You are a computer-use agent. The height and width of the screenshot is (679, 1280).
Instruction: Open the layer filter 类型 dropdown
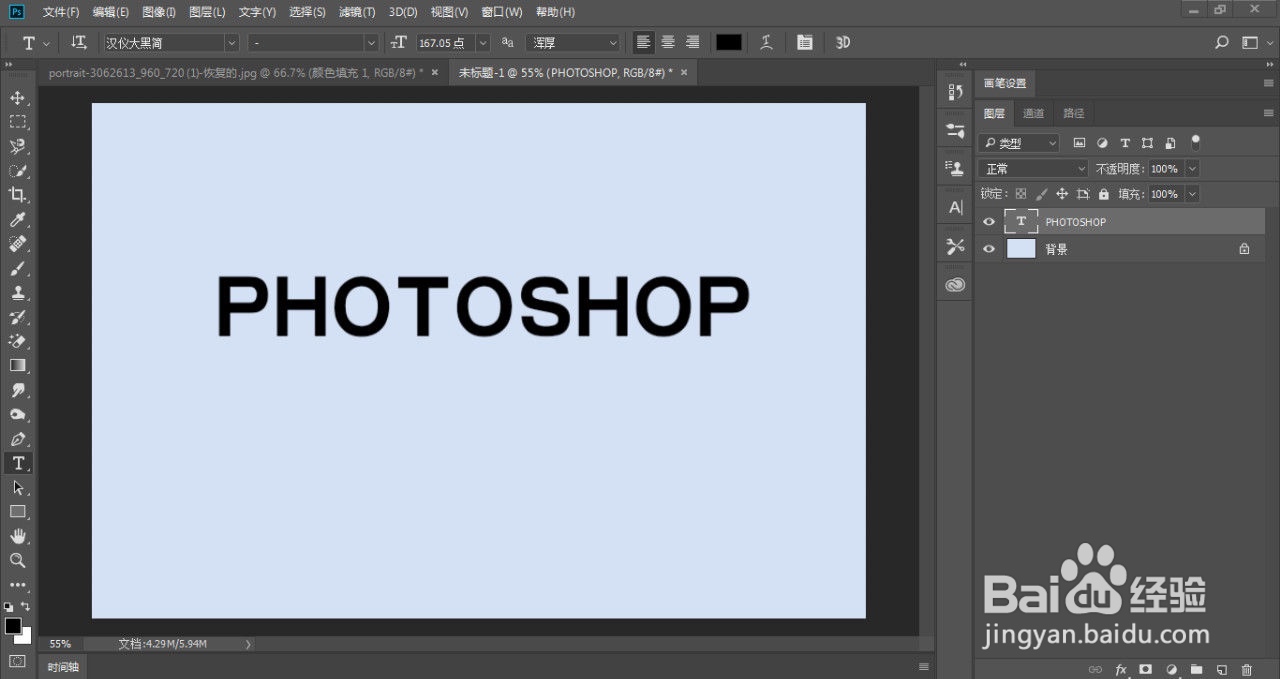[x=1020, y=143]
